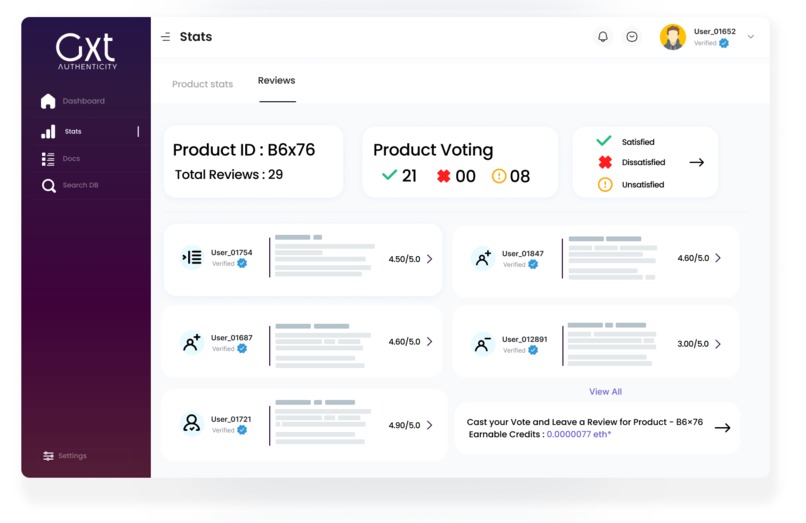Click the red cross beside 00 votes
Screen dimensions: 806x523
[443, 176]
